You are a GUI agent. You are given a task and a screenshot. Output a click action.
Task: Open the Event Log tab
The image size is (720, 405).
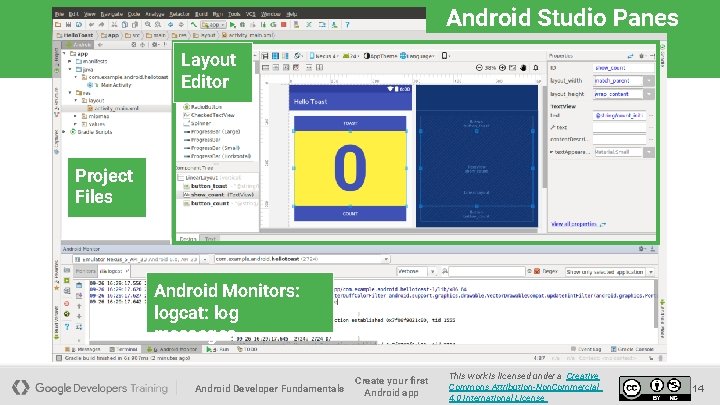click(586, 349)
